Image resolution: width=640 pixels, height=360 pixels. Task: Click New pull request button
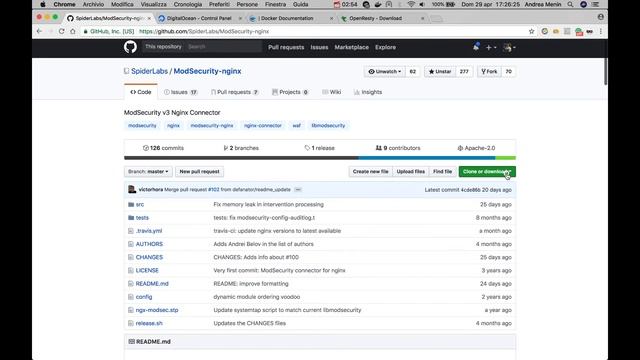199,171
